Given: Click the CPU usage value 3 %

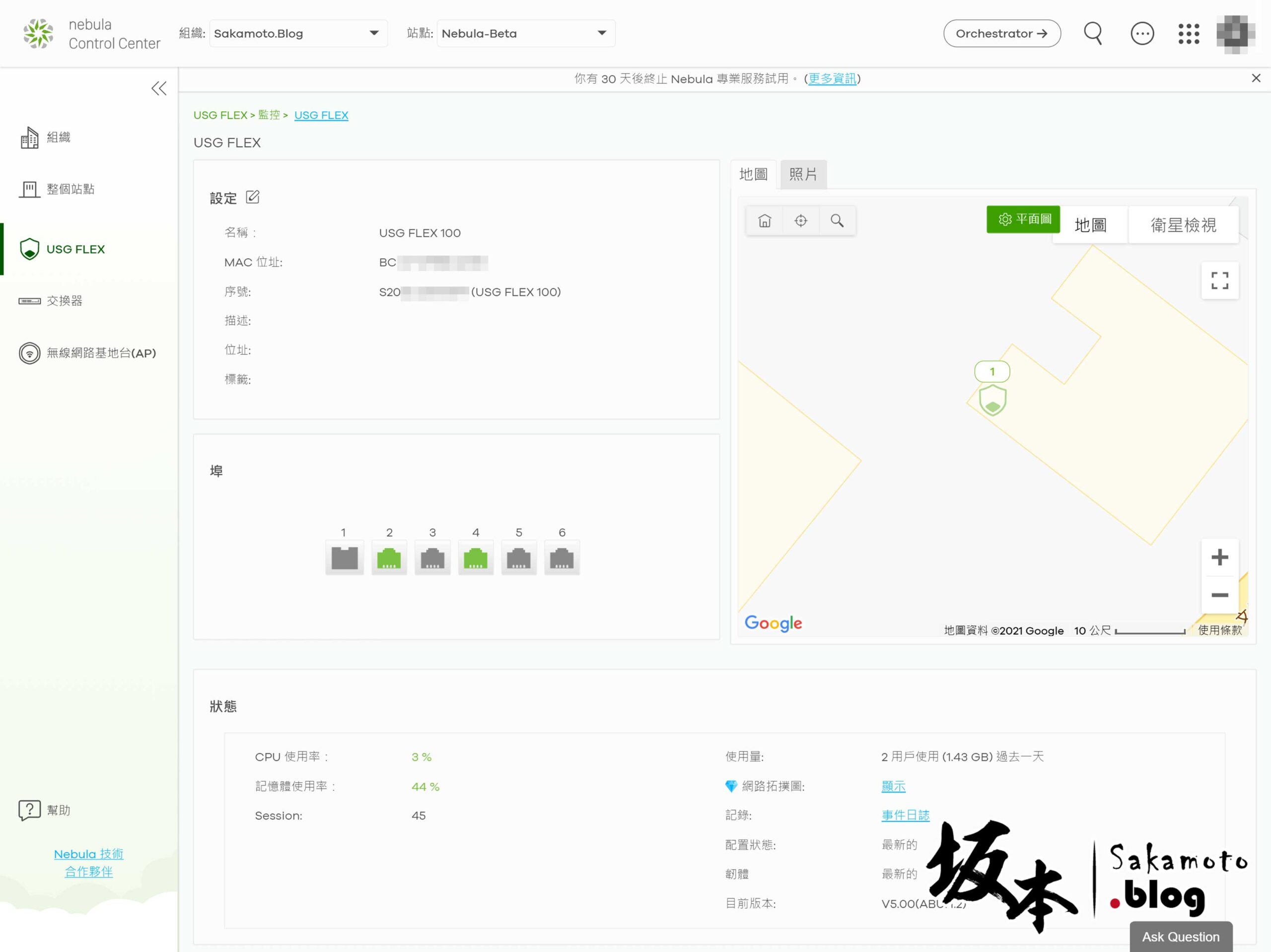Looking at the screenshot, I should (x=421, y=756).
